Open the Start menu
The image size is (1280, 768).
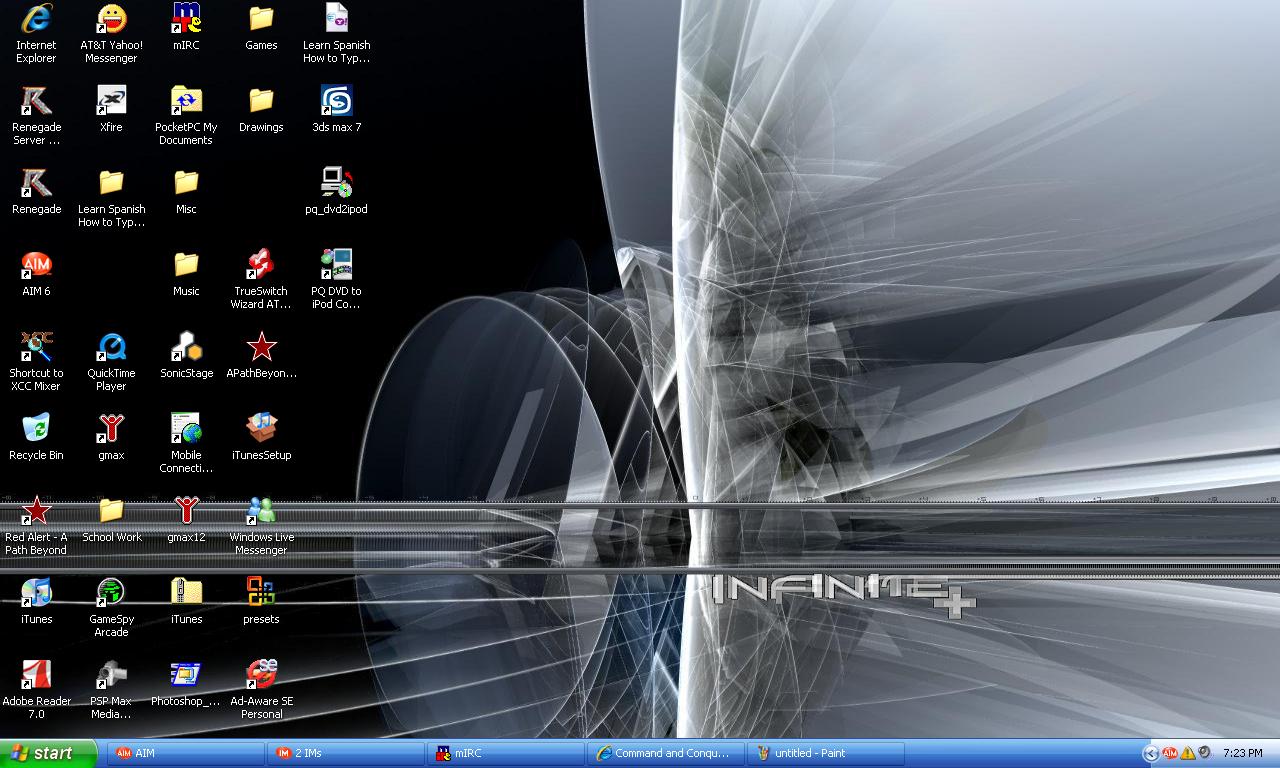point(48,753)
